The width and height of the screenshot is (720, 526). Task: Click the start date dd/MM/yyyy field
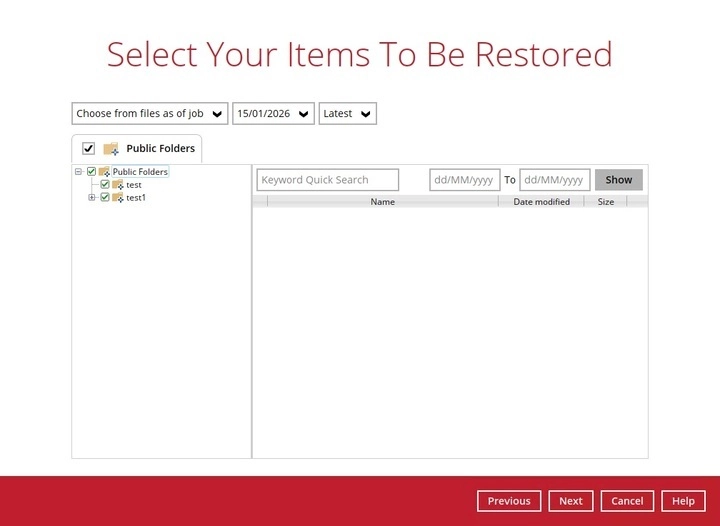click(465, 180)
